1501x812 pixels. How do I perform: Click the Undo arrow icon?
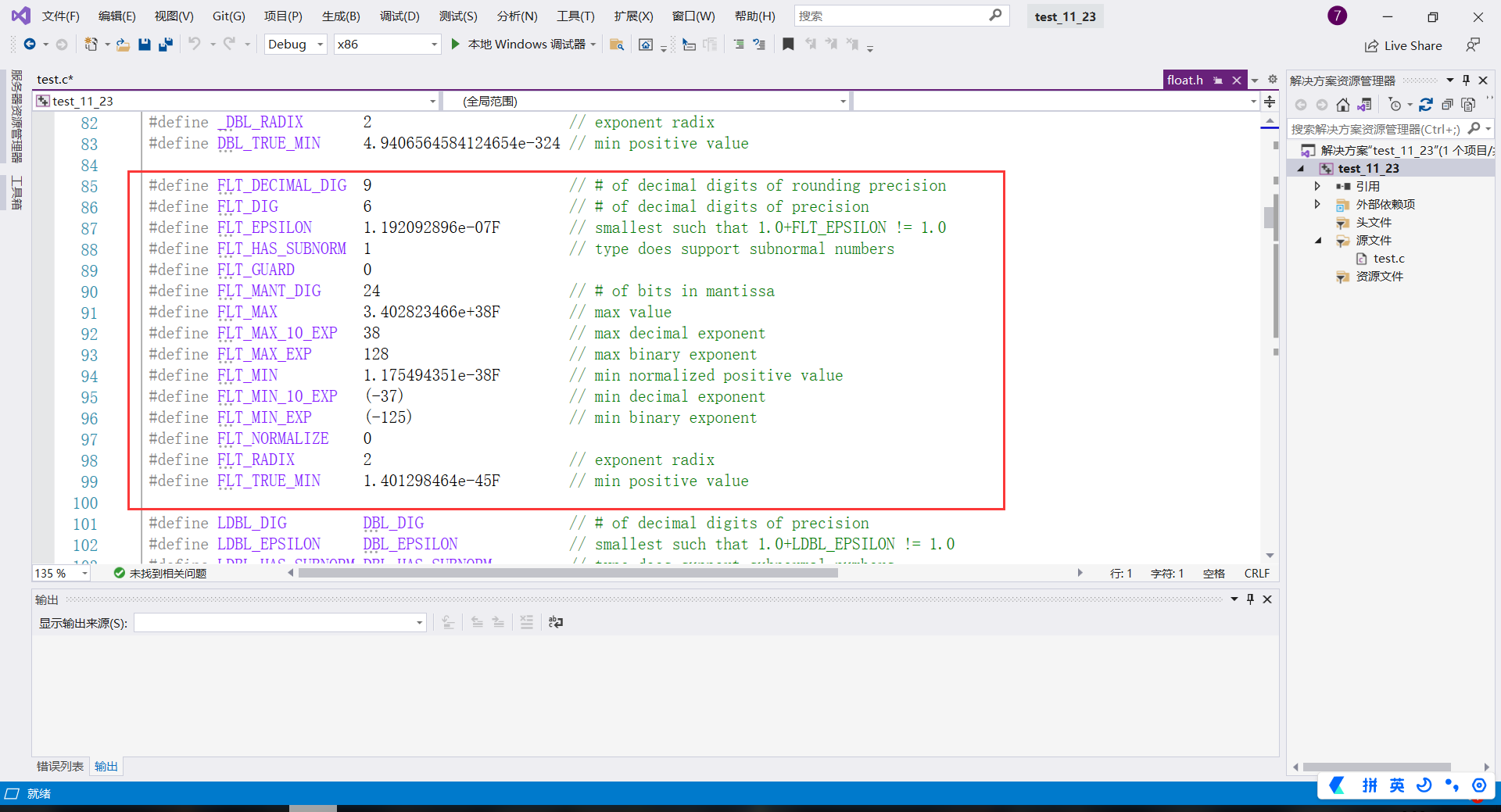(195, 45)
